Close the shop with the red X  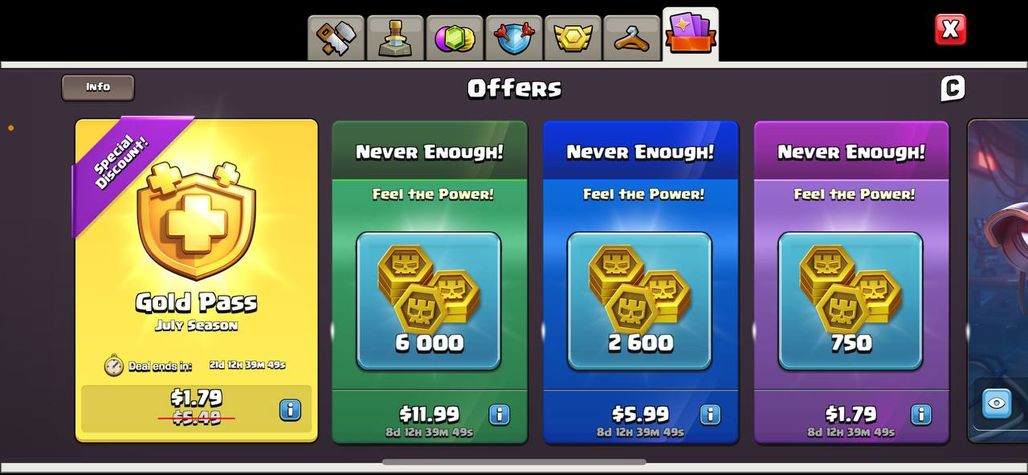click(x=950, y=29)
